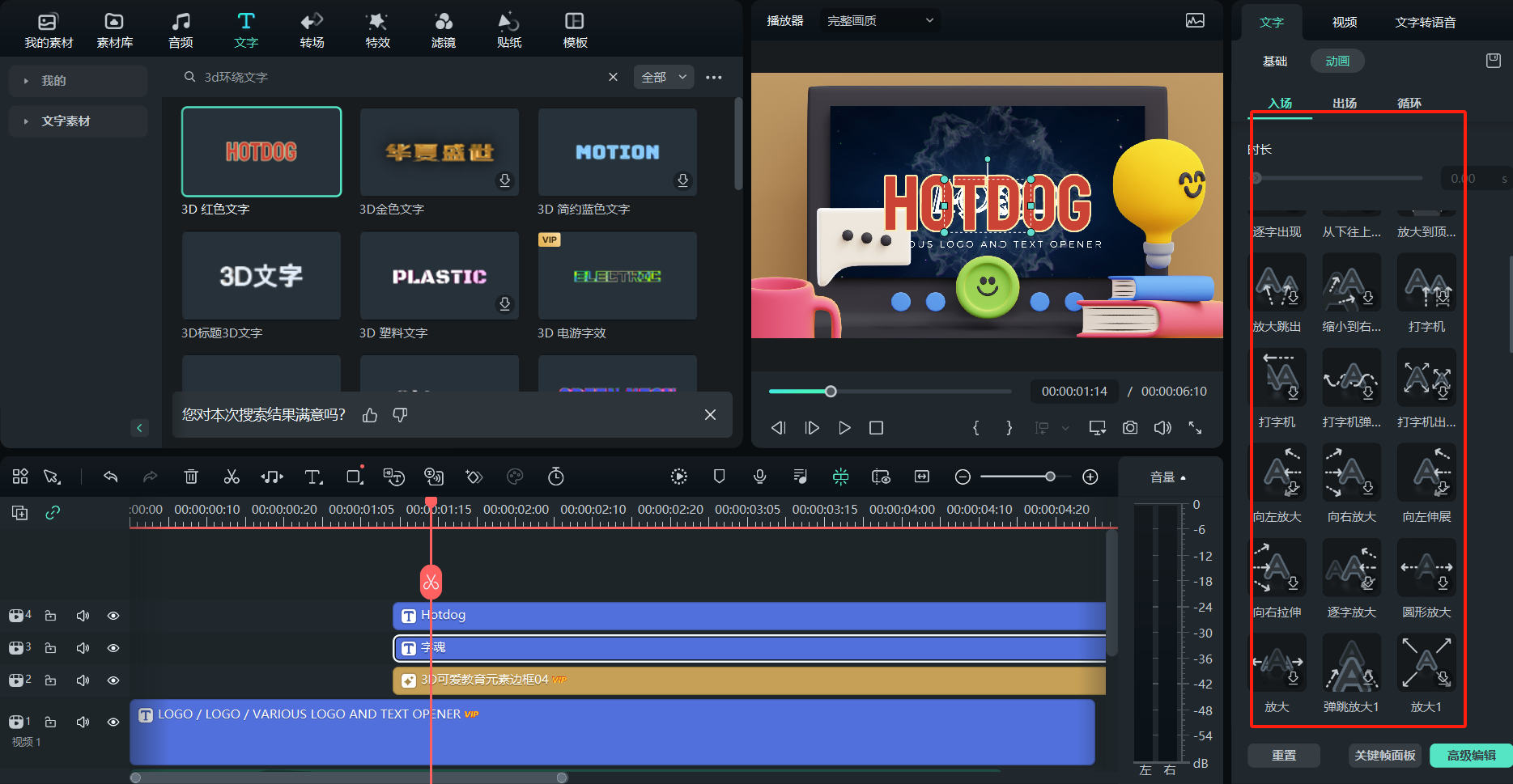The image size is (1513, 784).
Task: Lock track 2 with the lock icon
Action: point(50,680)
